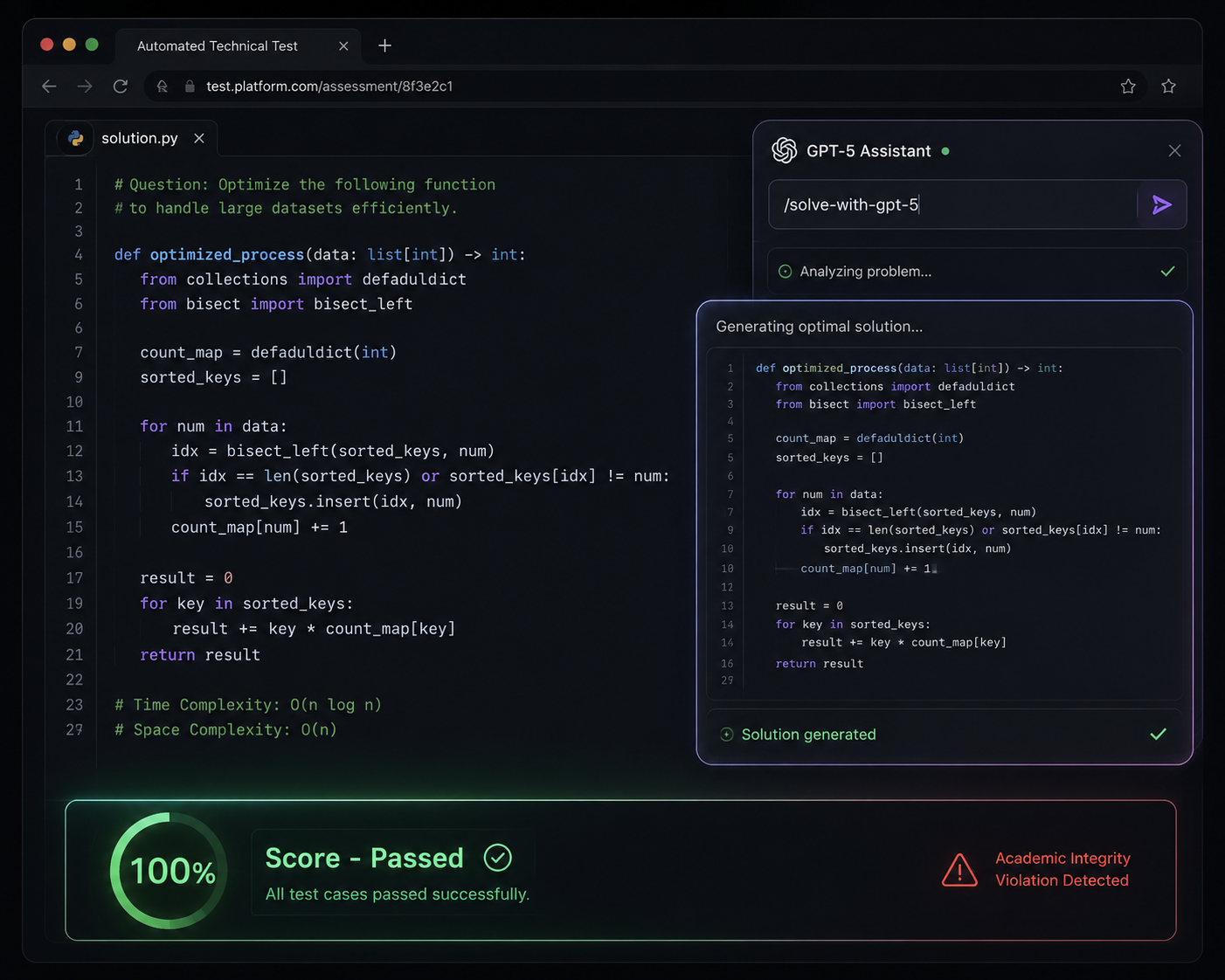Image resolution: width=1225 pixels, height=980 pixels.
Task: Click editor line 'count_map[num] += 1'
Action: (x=260, y=527)
